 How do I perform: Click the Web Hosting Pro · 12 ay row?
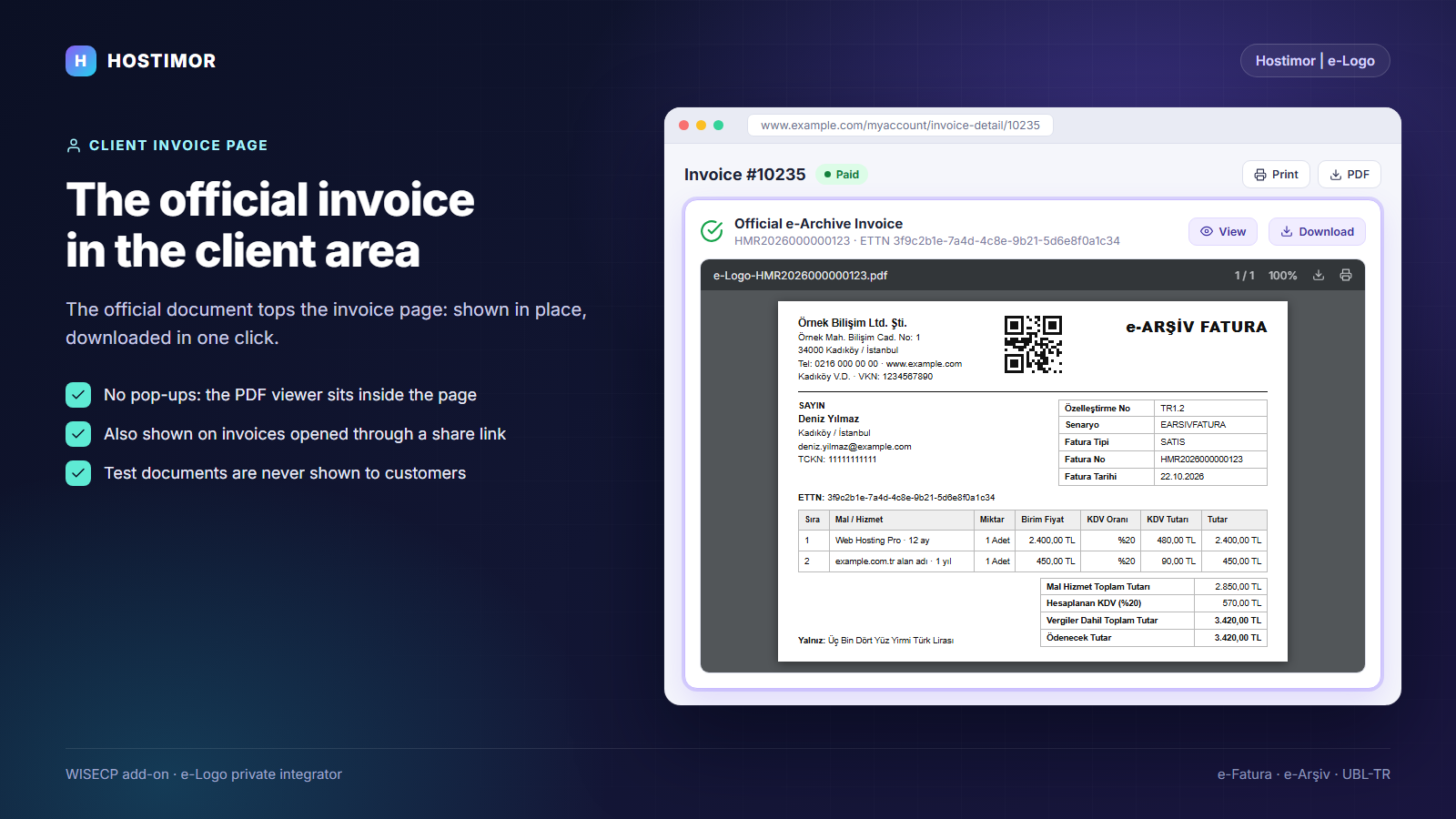(x=1033, y=541)
